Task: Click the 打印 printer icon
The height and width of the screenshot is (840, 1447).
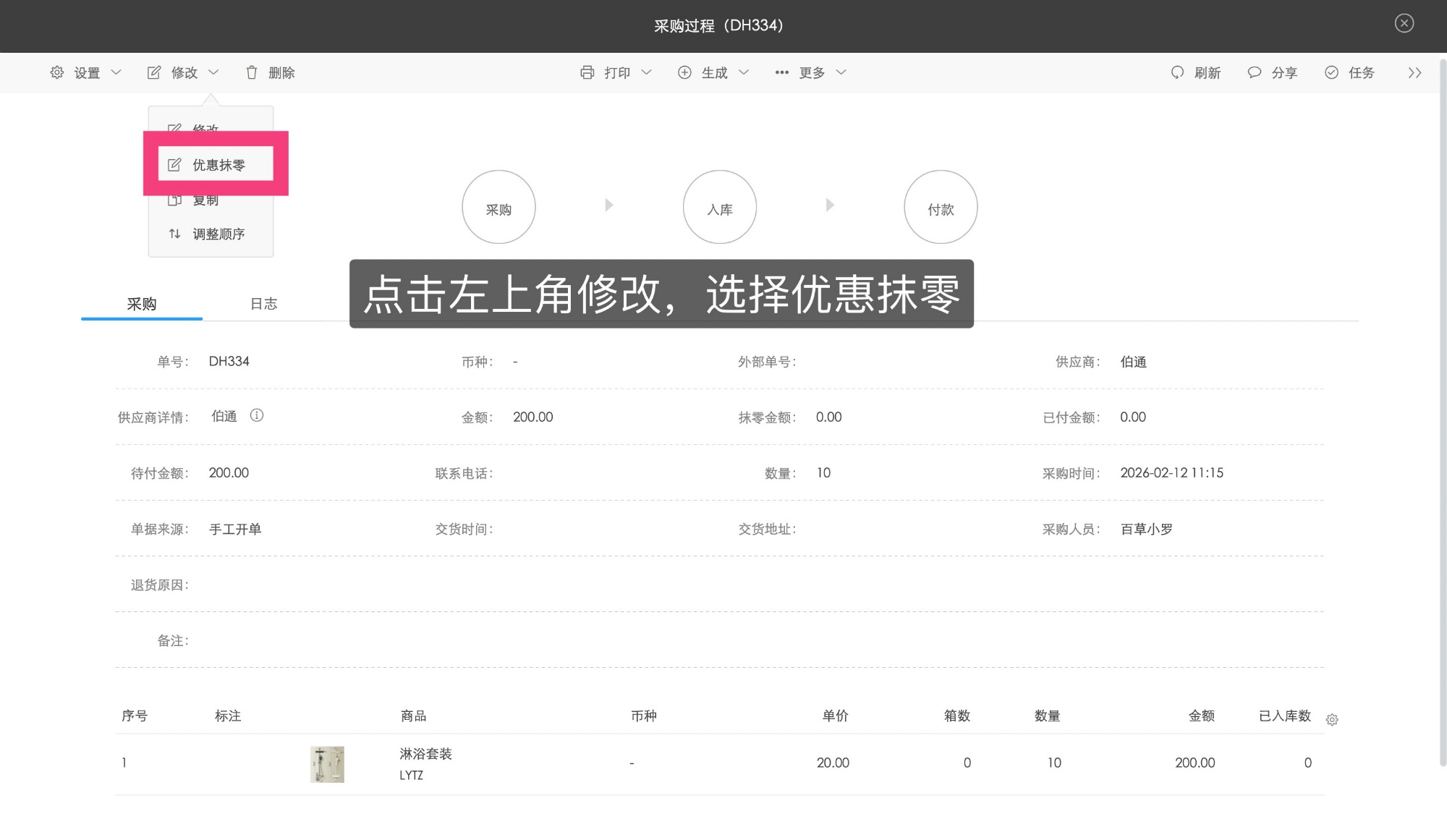Action: point(587,72)
